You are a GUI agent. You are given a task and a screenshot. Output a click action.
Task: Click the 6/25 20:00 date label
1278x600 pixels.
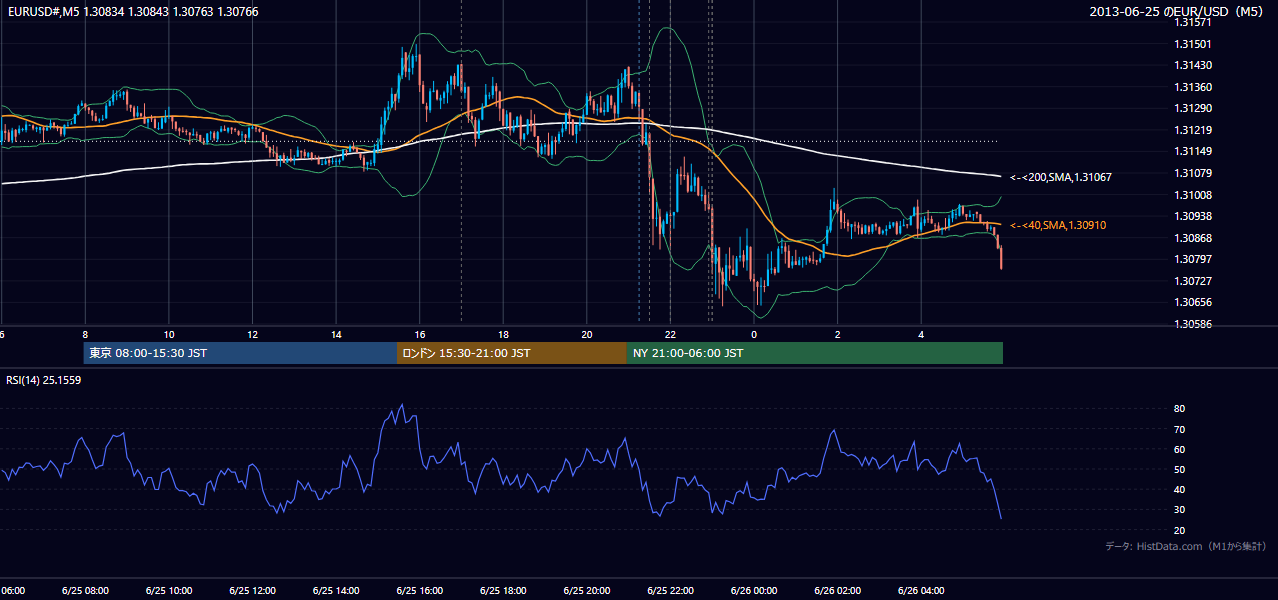[587, 590]
